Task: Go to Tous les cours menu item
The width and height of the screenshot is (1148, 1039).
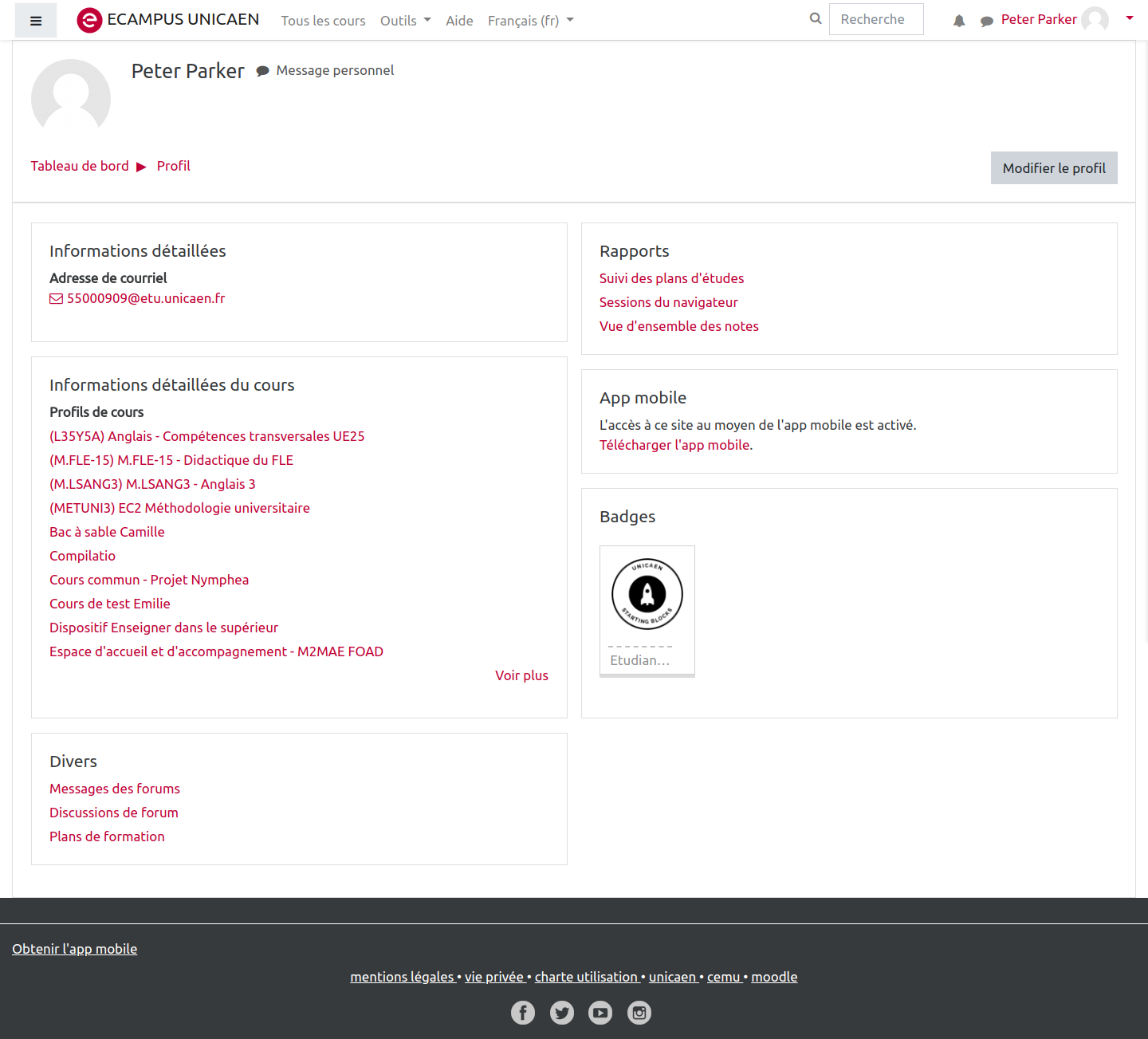Action: coord(323,21)
